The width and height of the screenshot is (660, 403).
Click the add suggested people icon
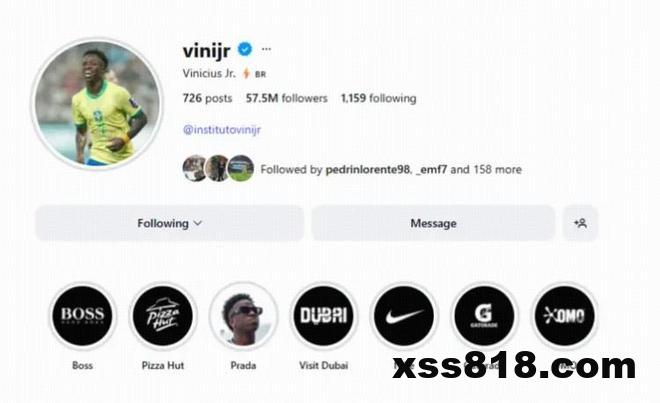click(x=580, y=223)
